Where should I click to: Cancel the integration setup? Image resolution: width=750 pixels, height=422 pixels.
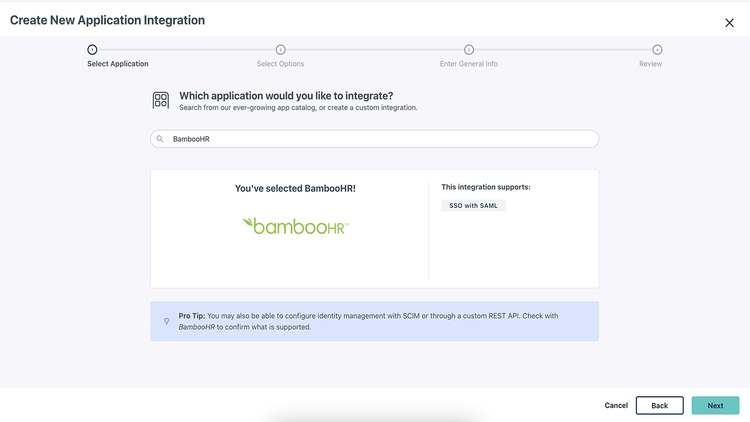click(x=616, y=405)
